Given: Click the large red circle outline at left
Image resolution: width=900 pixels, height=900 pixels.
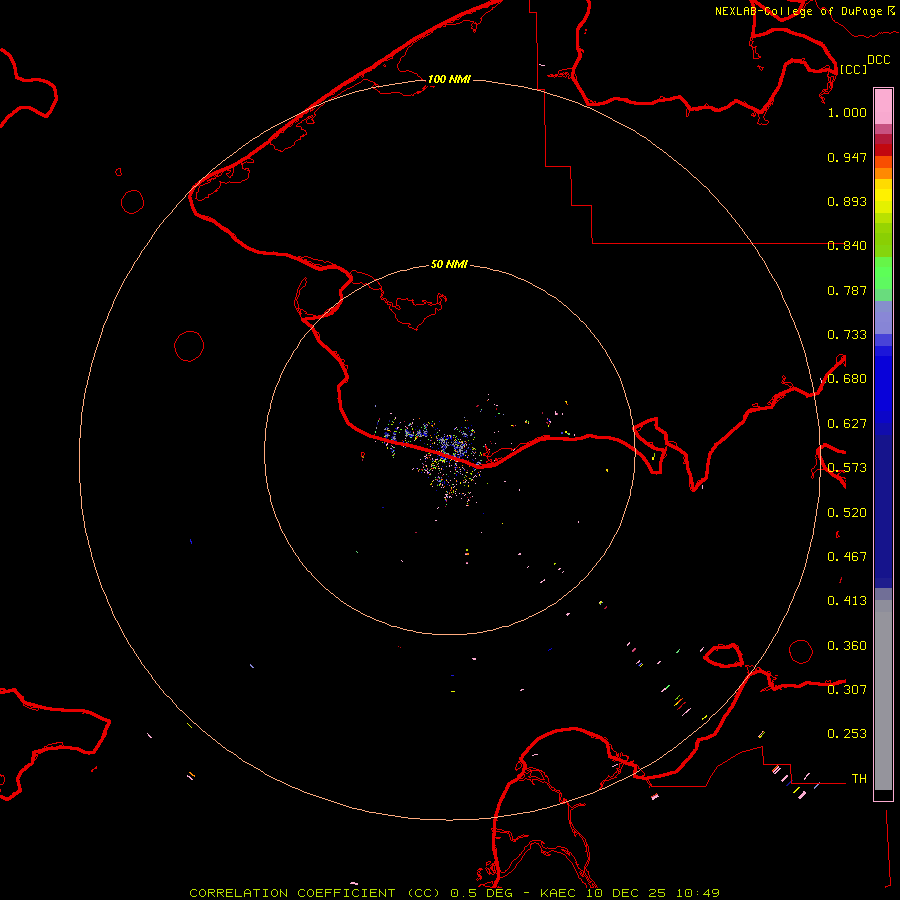Looking at the screenshot, I should click(189, 346).
